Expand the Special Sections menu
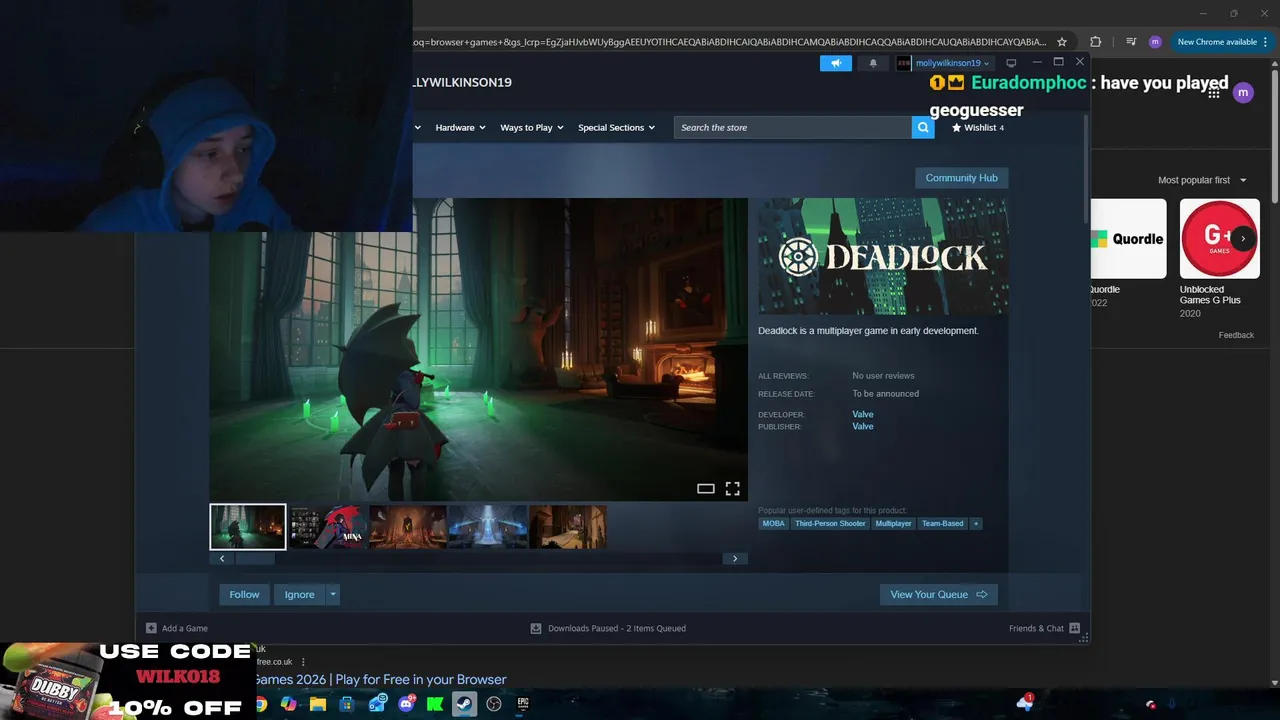This screenshot has width=1280, height=720. coord(616,128)
